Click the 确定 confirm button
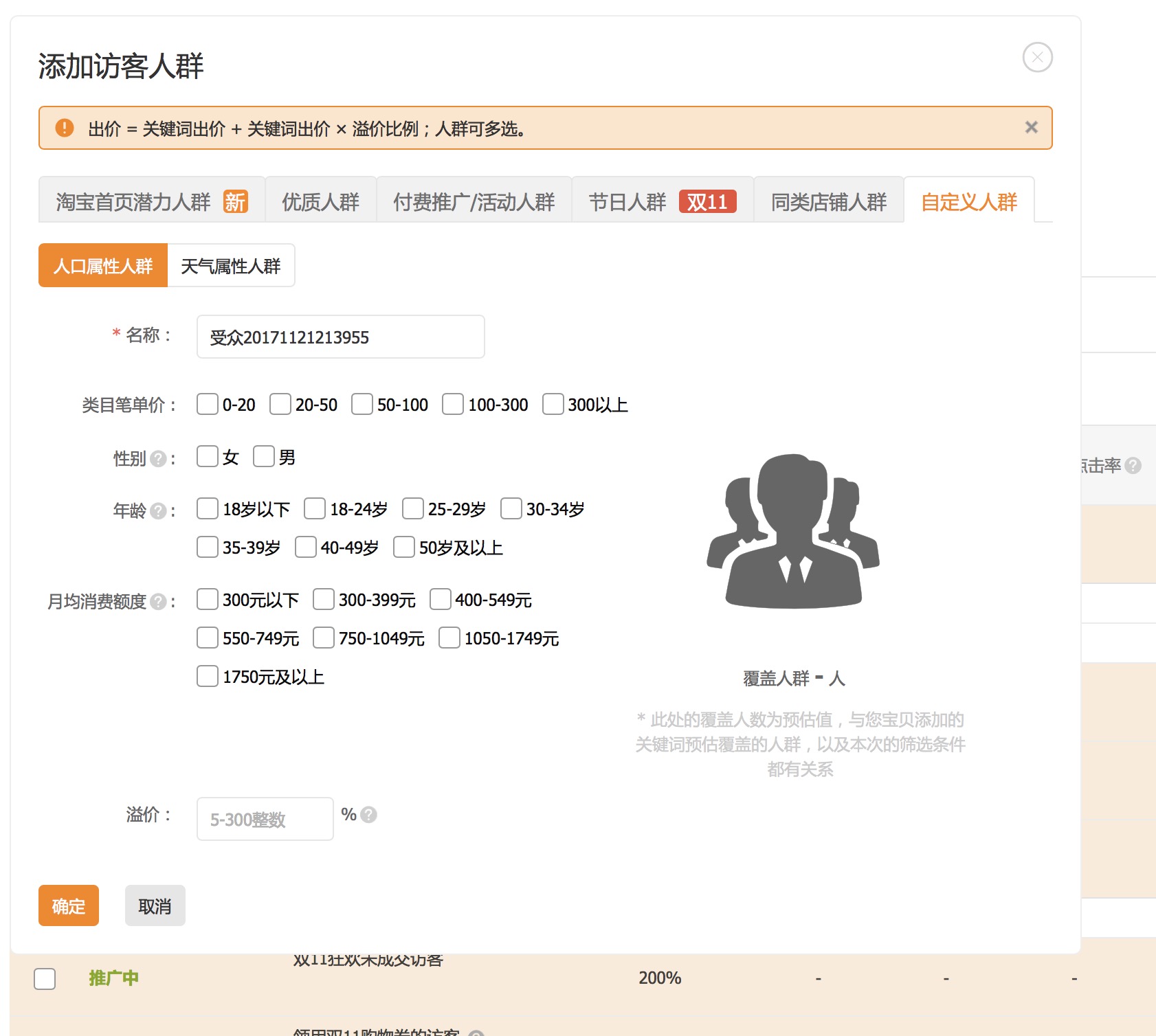 click(x=67, y=906)
